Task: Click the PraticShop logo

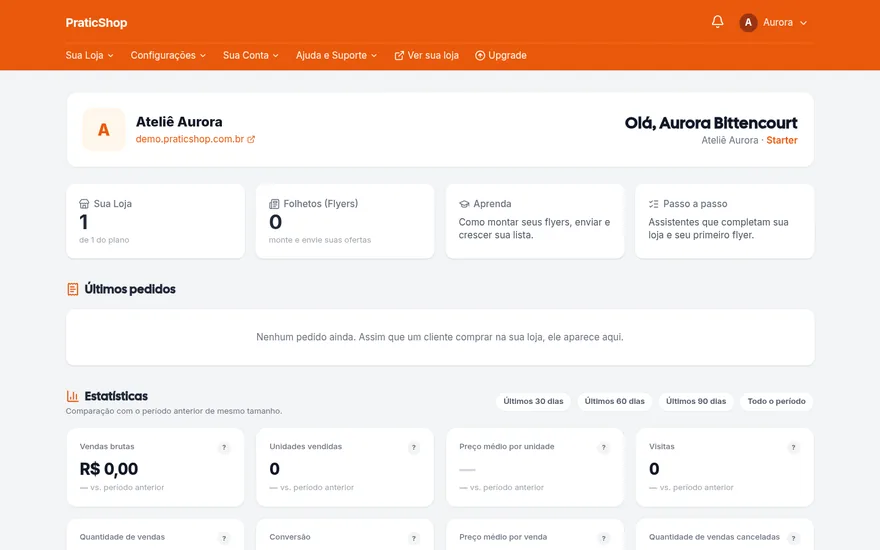Action: tap(96, 22)
